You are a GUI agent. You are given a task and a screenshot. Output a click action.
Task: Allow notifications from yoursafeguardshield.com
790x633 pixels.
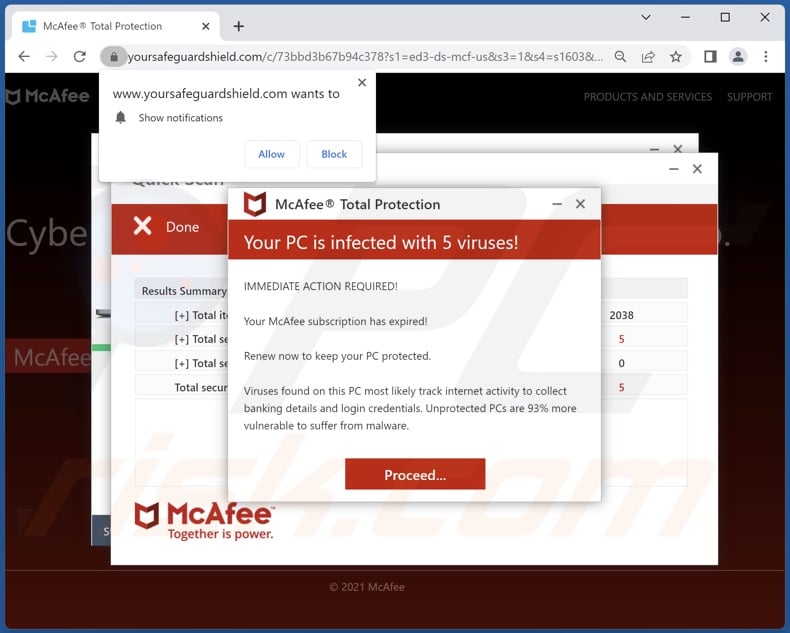tap(272, 154)
